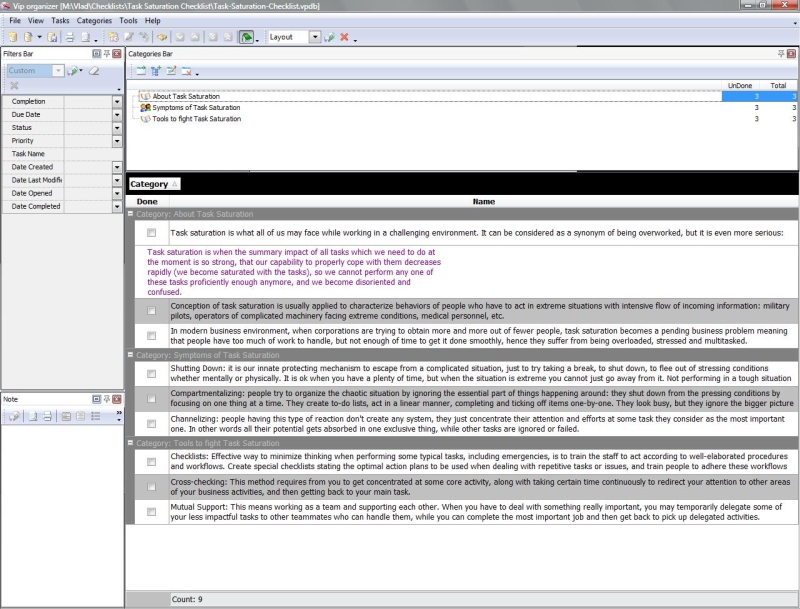800x609 pixels.
Task: Collapse the 'Symptoms of Task Saturation' group
Action: pyautogui.click(x=130, y=355)
